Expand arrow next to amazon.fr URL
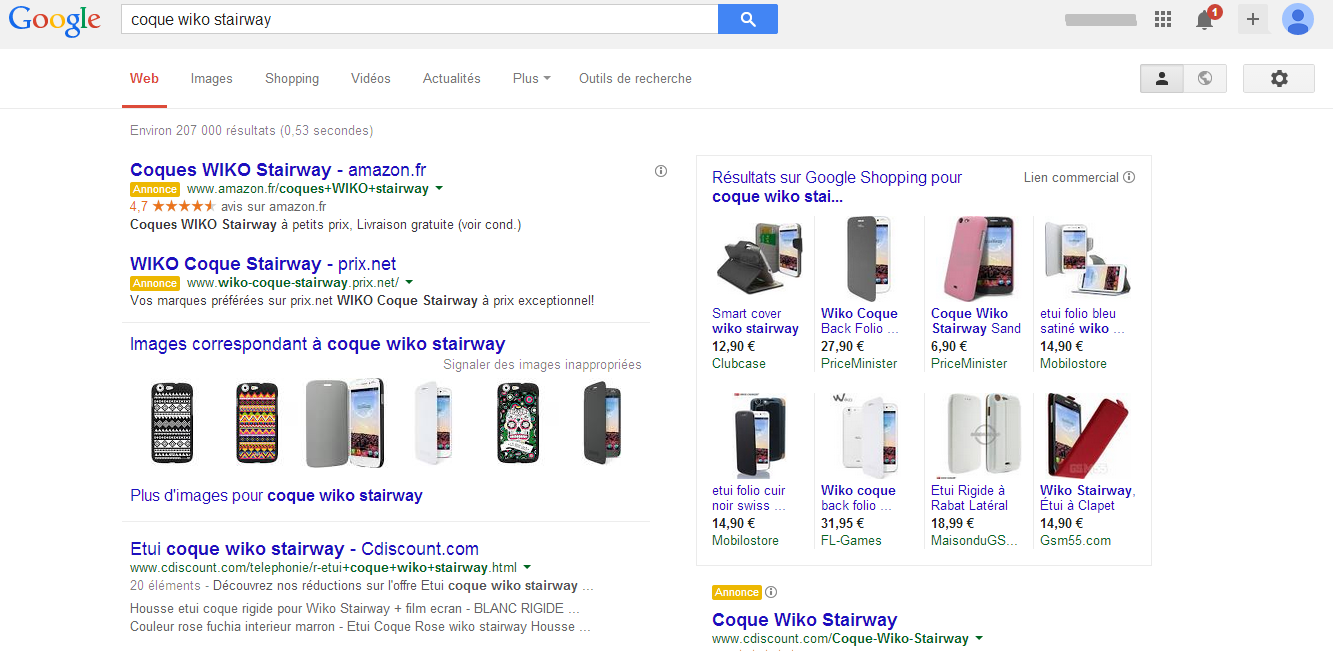This screenshot has width=1333, height=651. coord(439,188)
